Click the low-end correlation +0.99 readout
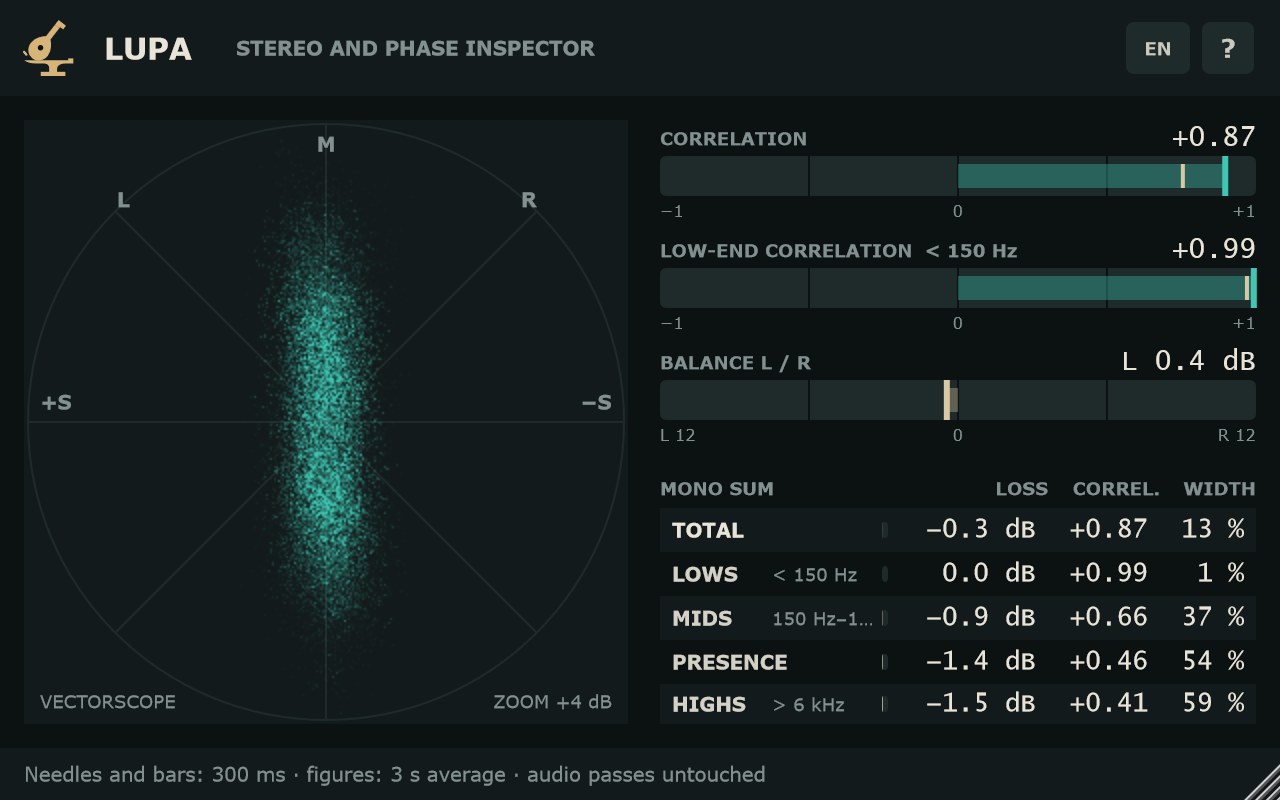This screenshot has width=1280, height=800. [1213, 249]
